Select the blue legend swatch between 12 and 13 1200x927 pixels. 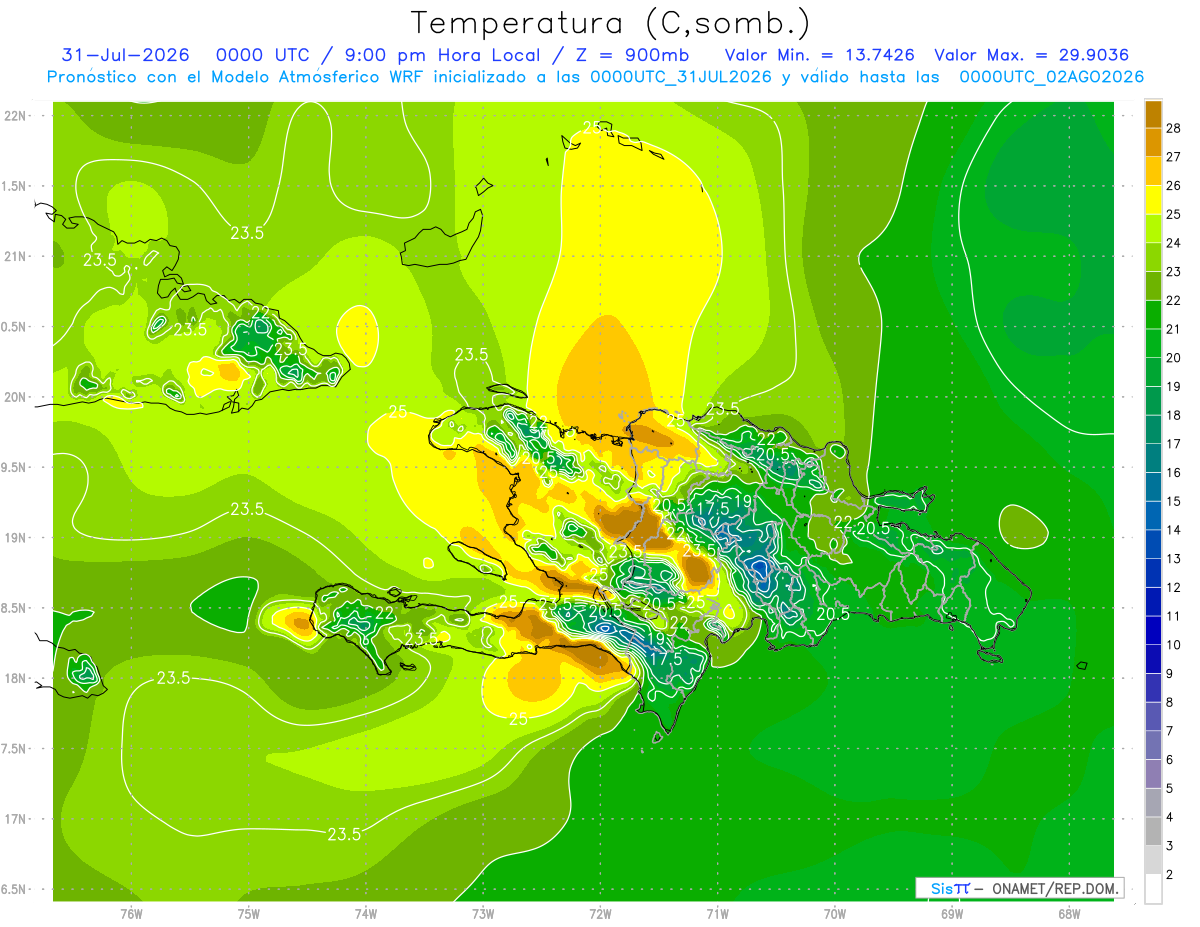(x=1153, y=573)
